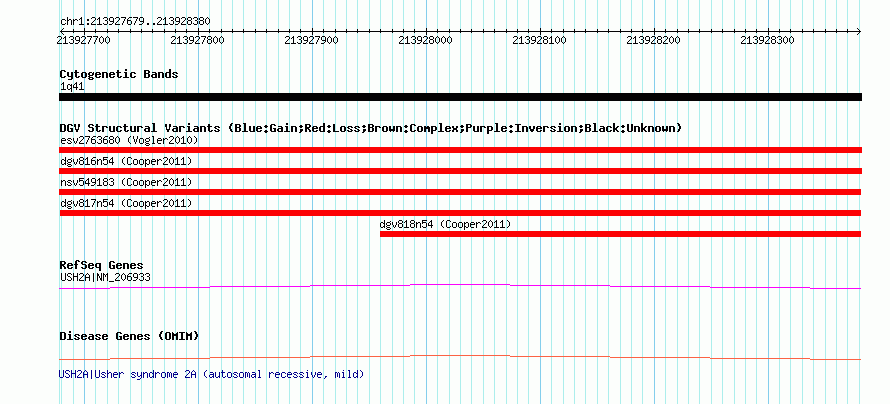Click the RefSeq Genes track title
Screen dimensions: 890x404
[102, 265]
